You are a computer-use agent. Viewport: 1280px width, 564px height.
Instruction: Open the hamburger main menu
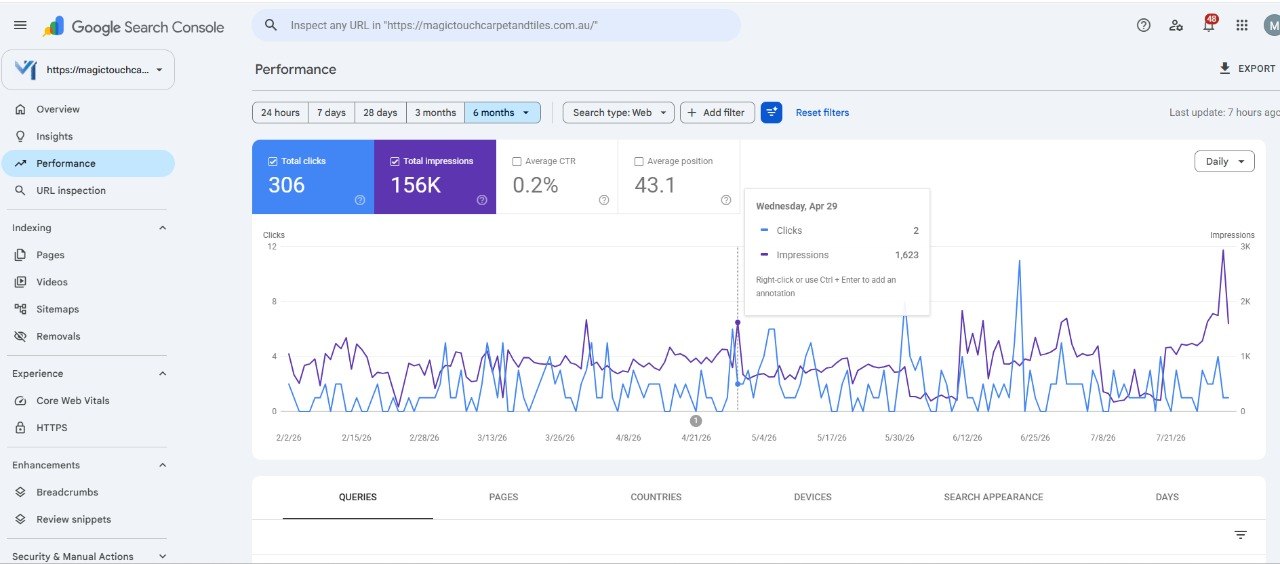click(x=20, y=26)
